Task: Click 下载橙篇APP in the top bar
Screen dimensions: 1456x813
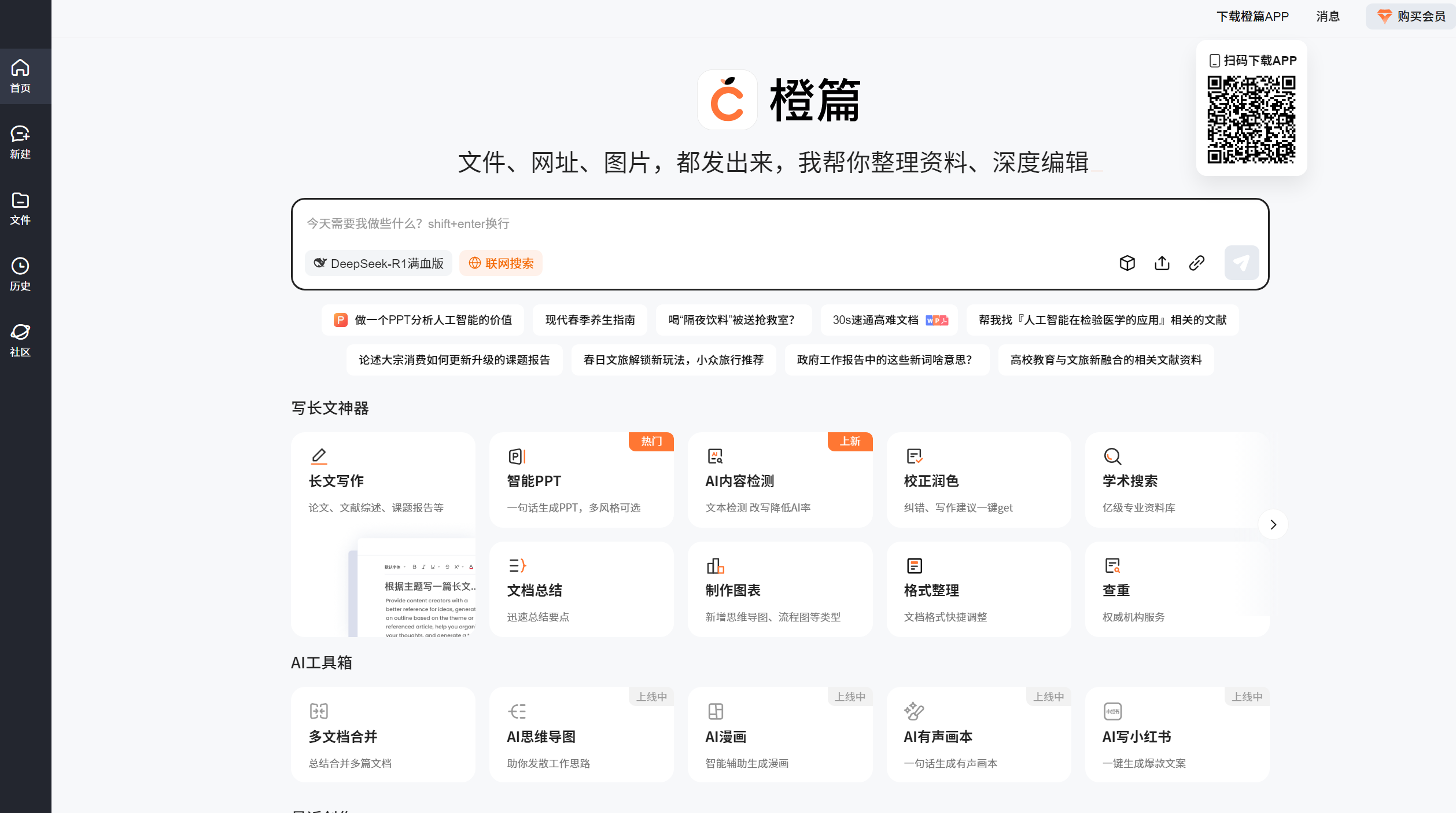Action: (1252, 16)
